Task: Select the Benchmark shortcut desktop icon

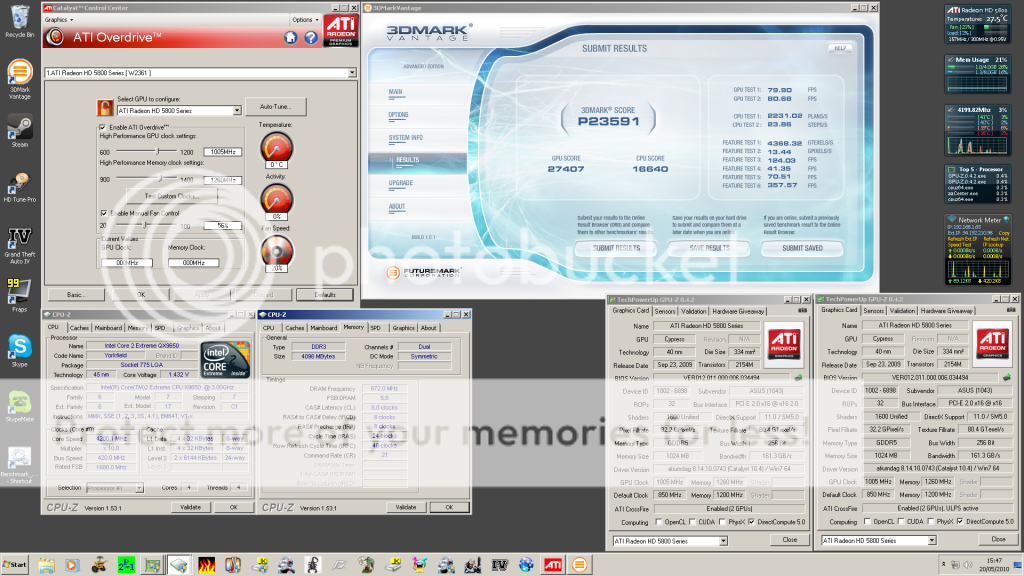Action: tap(20, 465)
